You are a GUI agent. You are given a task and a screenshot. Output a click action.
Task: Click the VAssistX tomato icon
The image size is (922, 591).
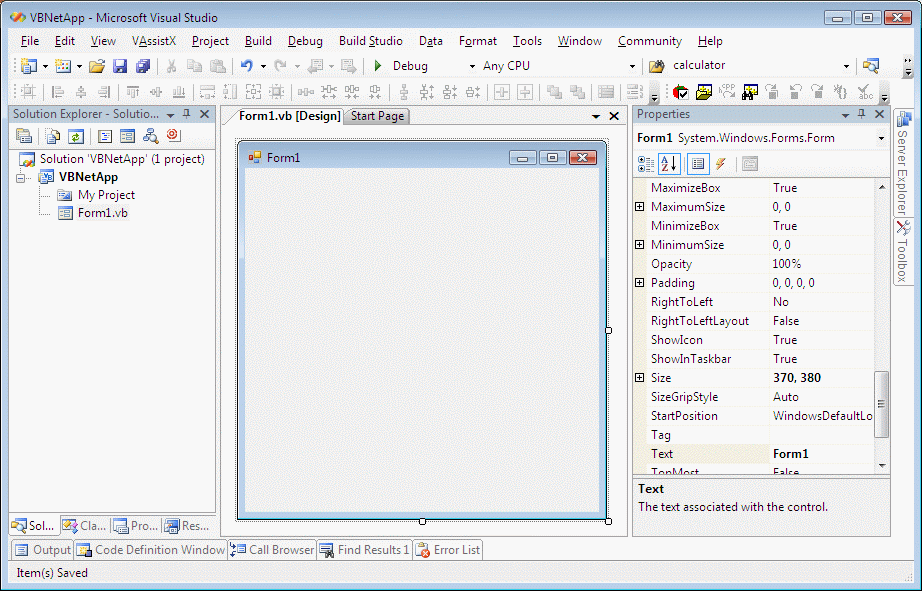(680, 92)
